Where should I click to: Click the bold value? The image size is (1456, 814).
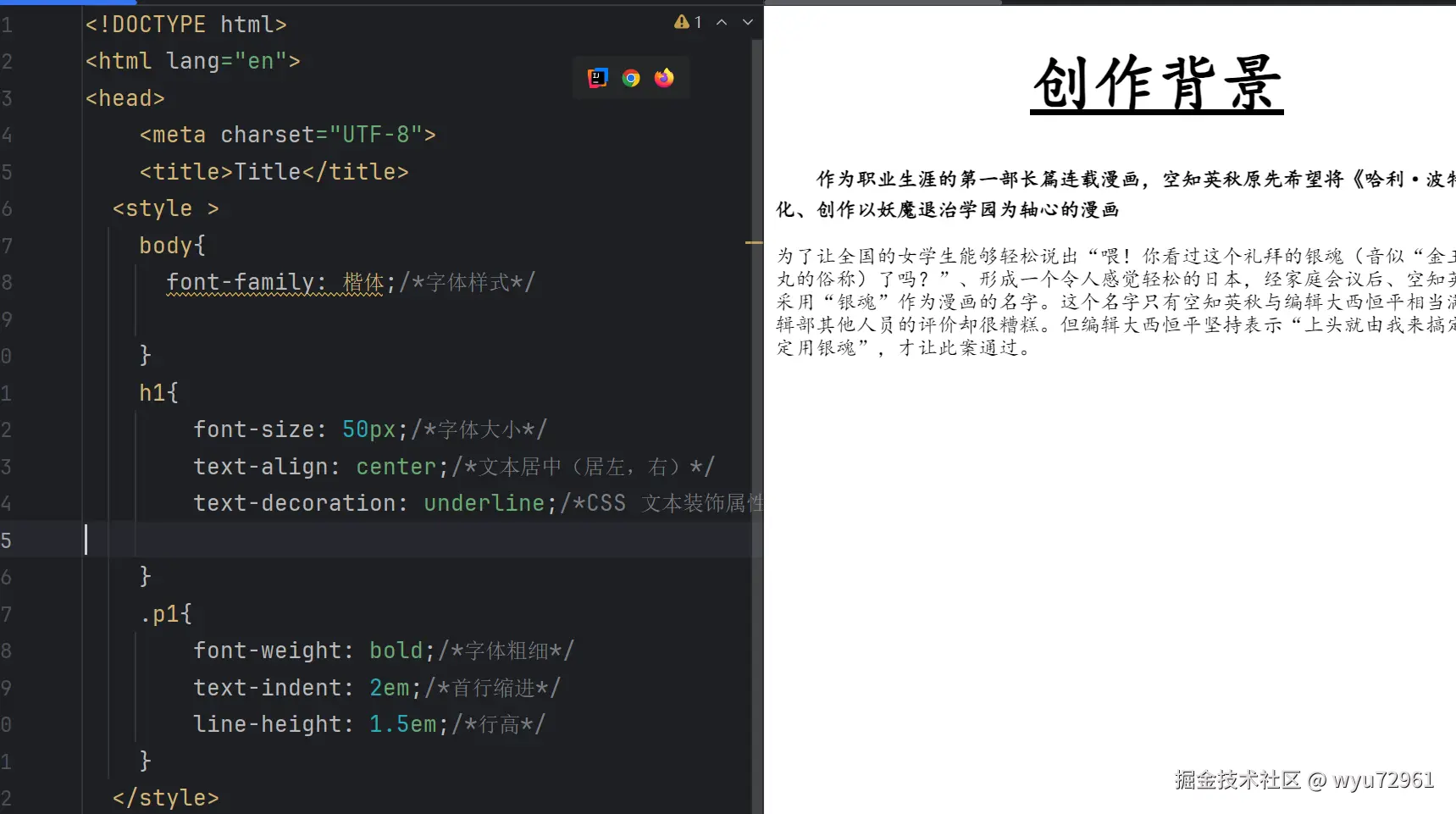point(396,651)
